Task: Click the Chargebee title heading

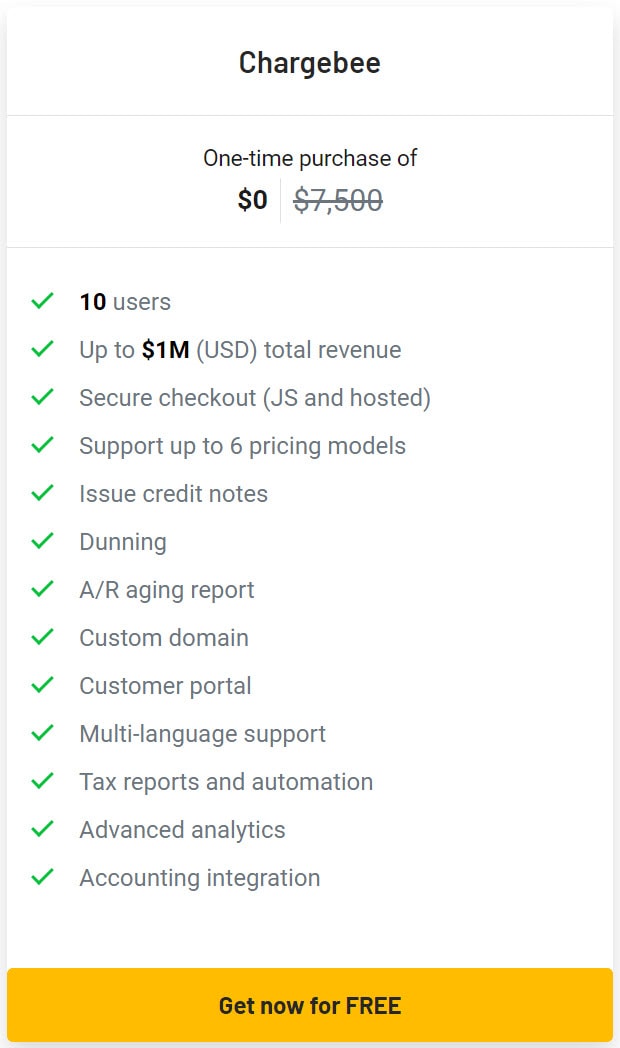Action: pyautogui.click(x=310, y=62)
